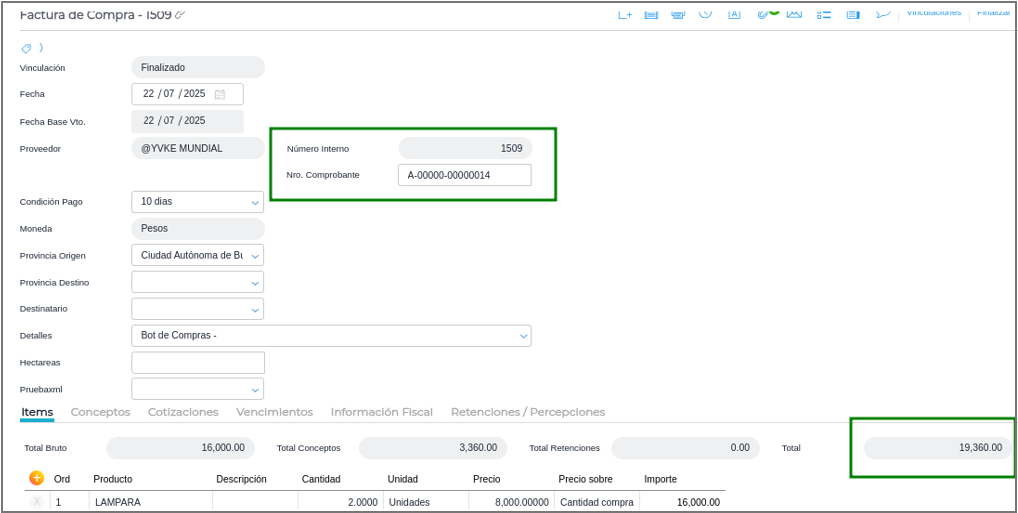Click the checklist icon in top toolbar
Image resolution: width=1018 pixels, height=513 pixels.
[824, 14]
